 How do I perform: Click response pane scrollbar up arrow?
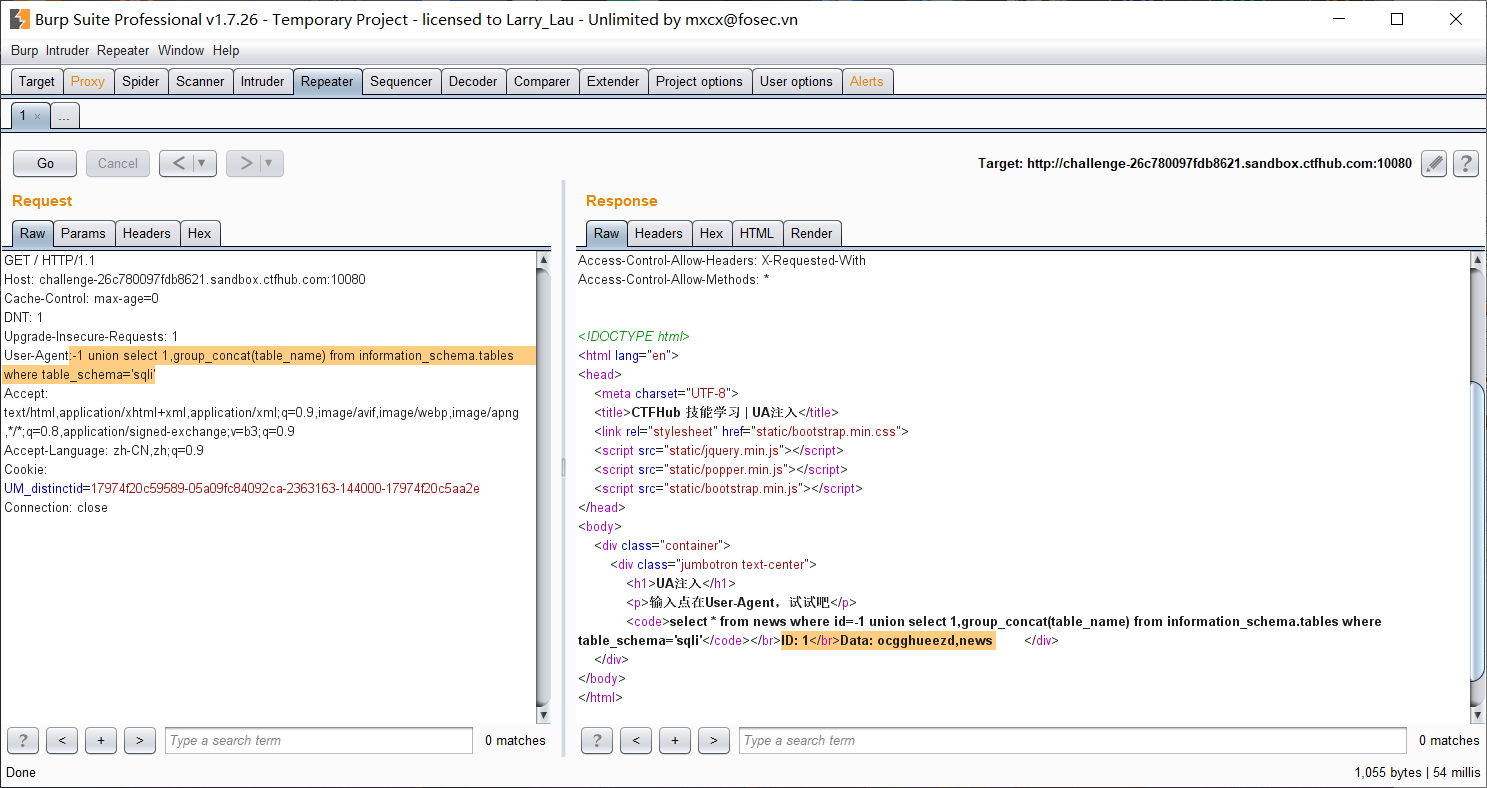(1477, 260)
